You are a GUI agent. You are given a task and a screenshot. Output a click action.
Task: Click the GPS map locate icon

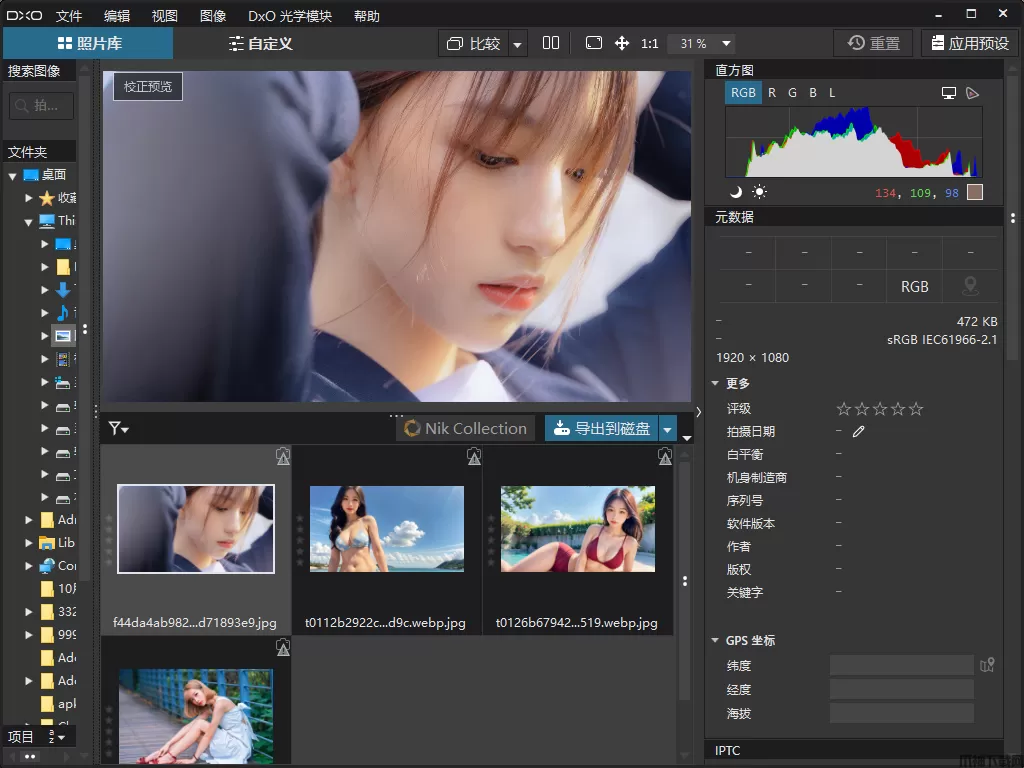(987, 665)
